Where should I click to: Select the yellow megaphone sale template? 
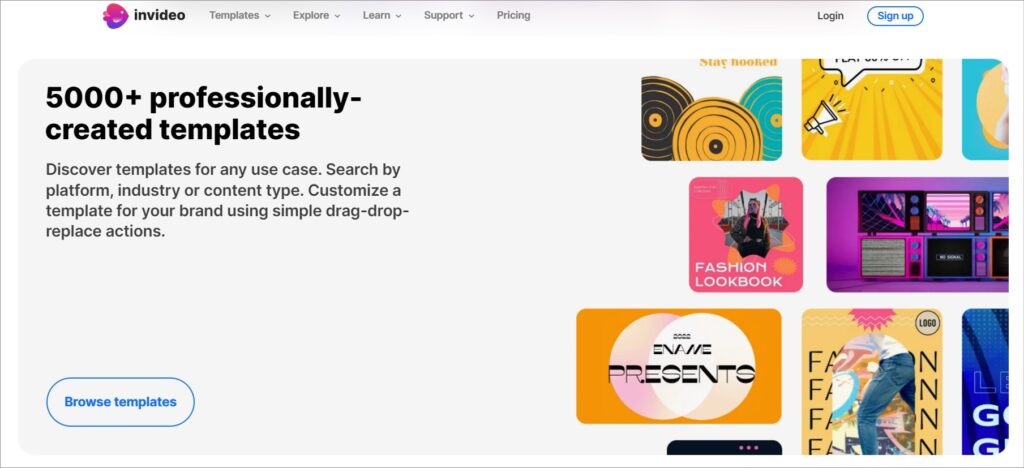pyautogui.click(x=872, y=110)
